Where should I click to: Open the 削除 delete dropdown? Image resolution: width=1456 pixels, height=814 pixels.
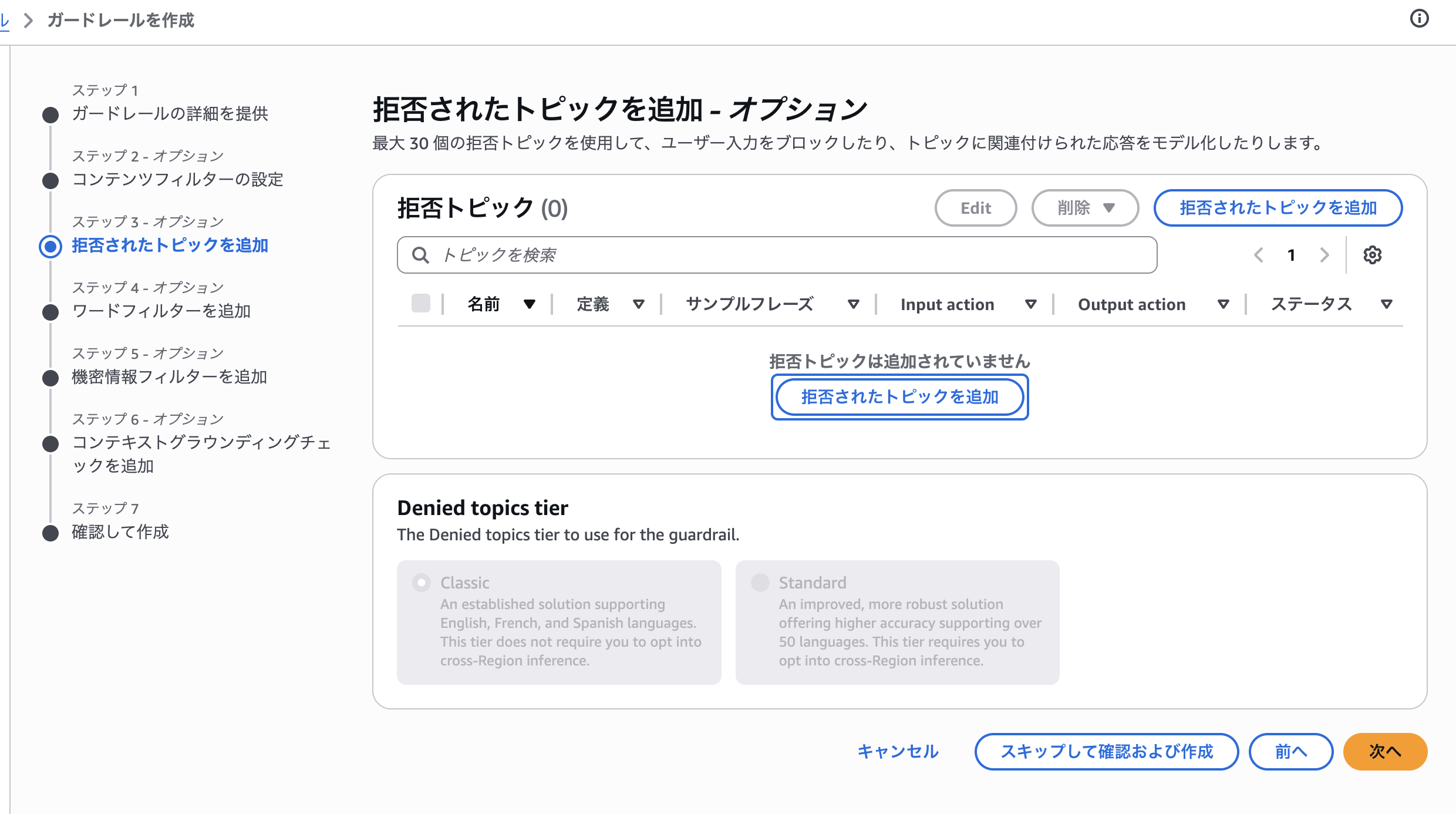pos(1084,208)
